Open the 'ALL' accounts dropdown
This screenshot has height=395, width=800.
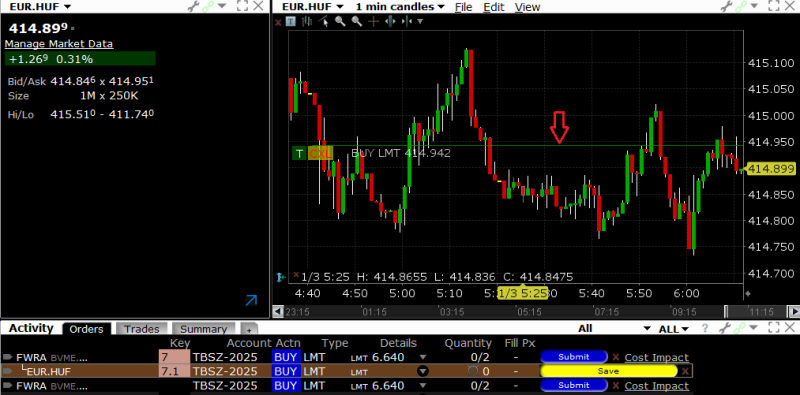(x=673, y=329)
